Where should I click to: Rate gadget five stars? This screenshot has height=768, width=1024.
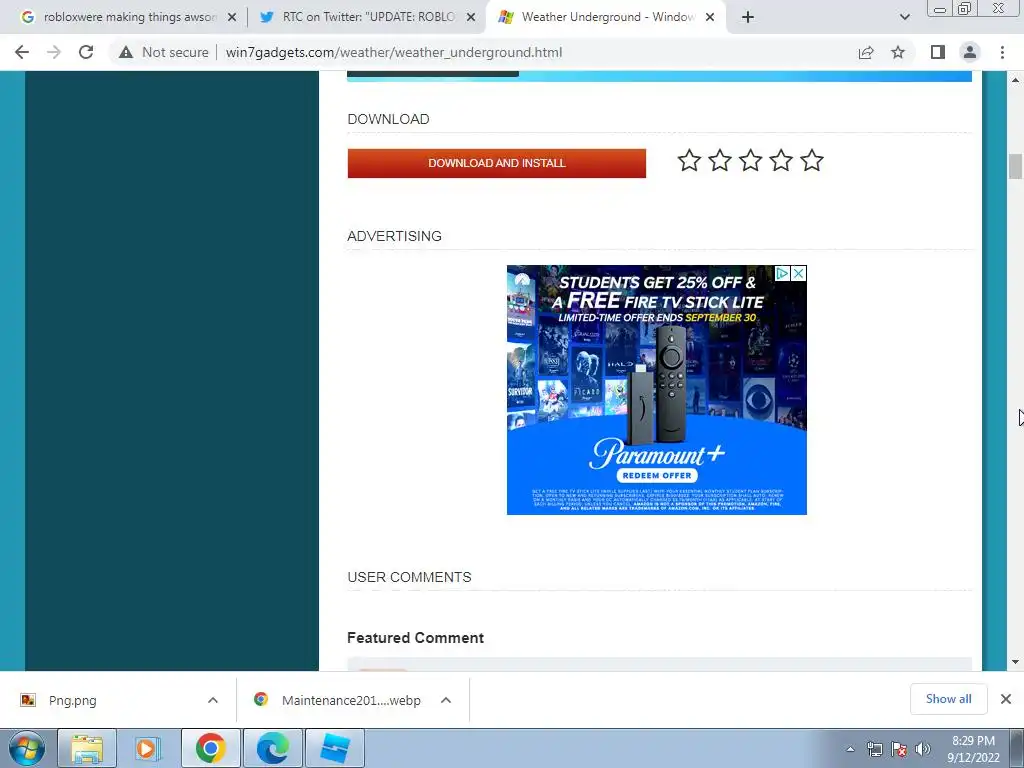[812, 160]
